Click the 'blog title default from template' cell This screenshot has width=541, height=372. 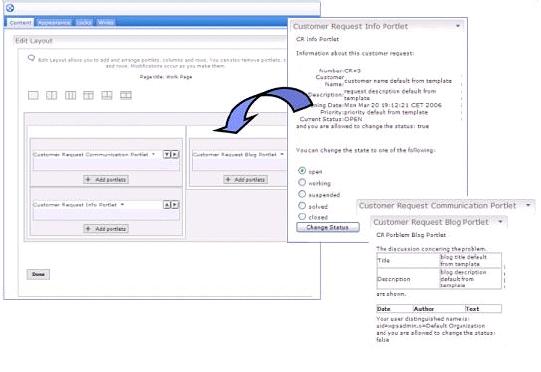(x=470, y=261)
